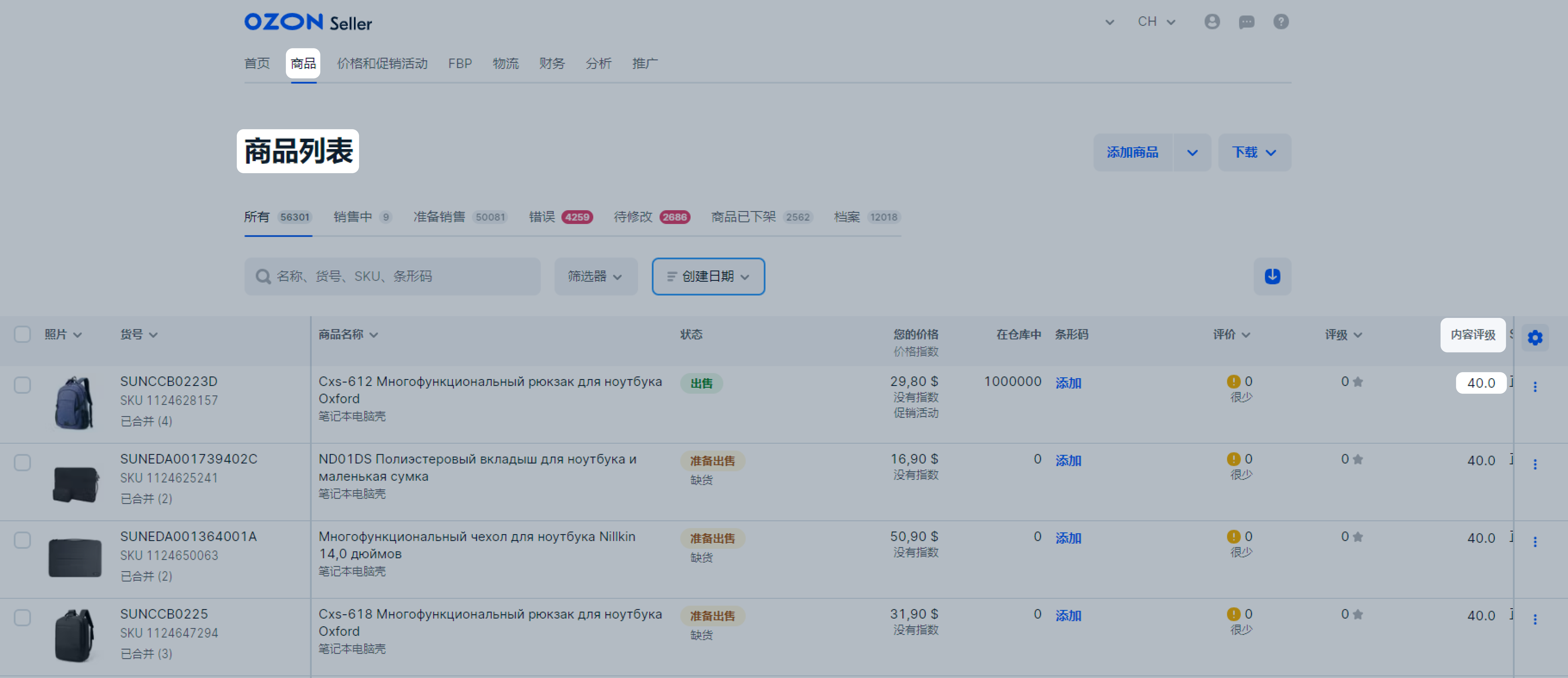
Task: Expand the arrow next to 添加商品
Action: pyautogui.click(x=1192, y=152)
